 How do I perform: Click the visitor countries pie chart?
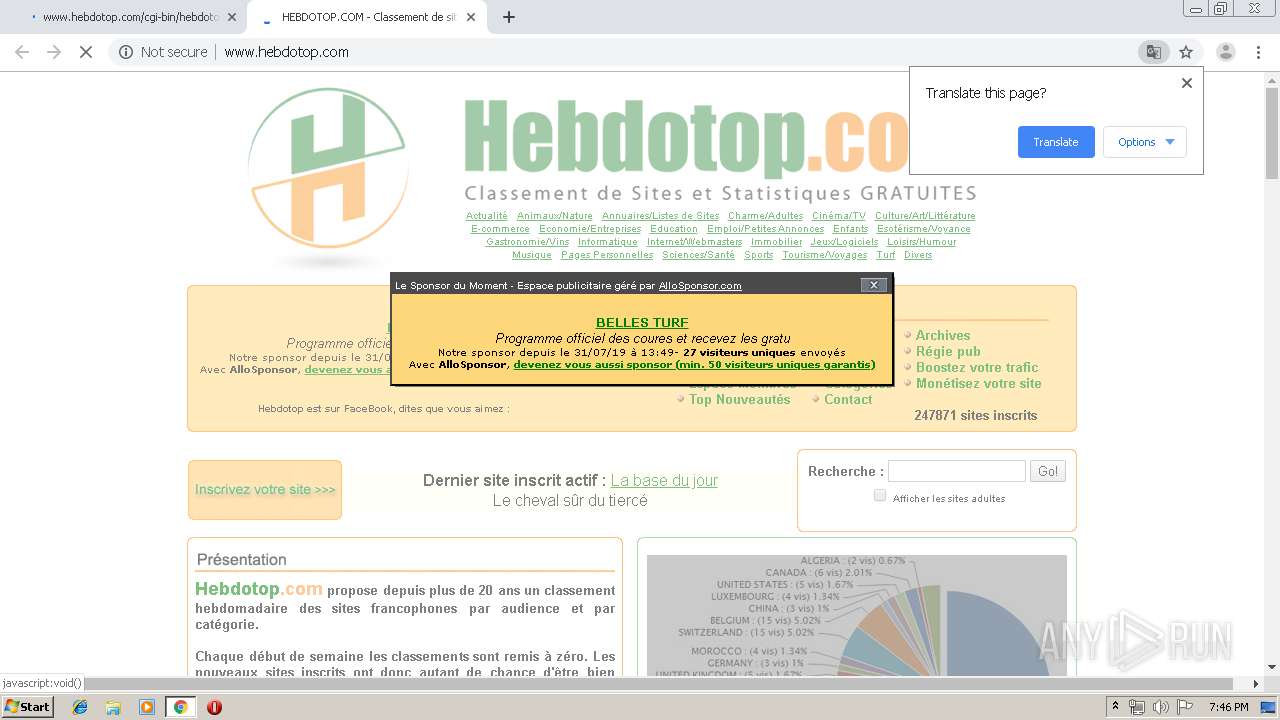tap(856, 615)
